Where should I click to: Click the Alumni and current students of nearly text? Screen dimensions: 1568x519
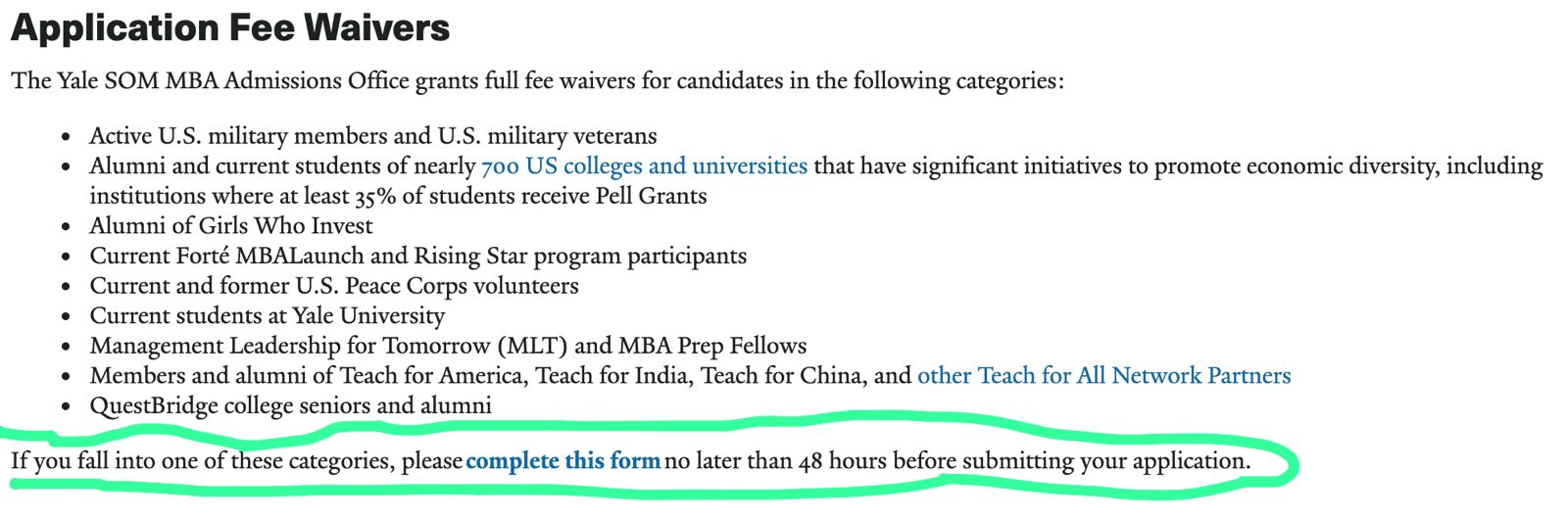pos(282,166)
